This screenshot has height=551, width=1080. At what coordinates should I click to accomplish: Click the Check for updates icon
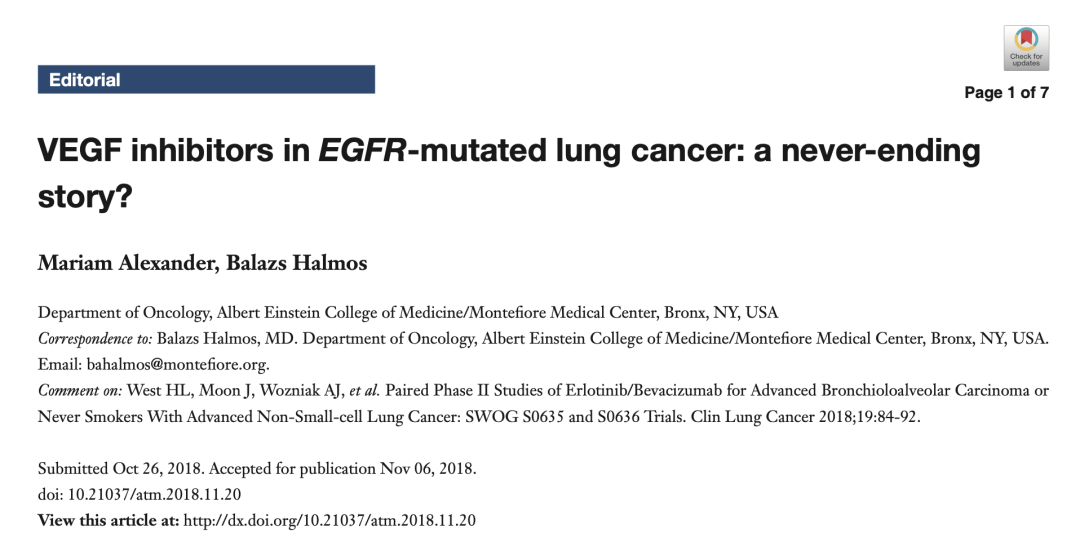point(1026,46)
